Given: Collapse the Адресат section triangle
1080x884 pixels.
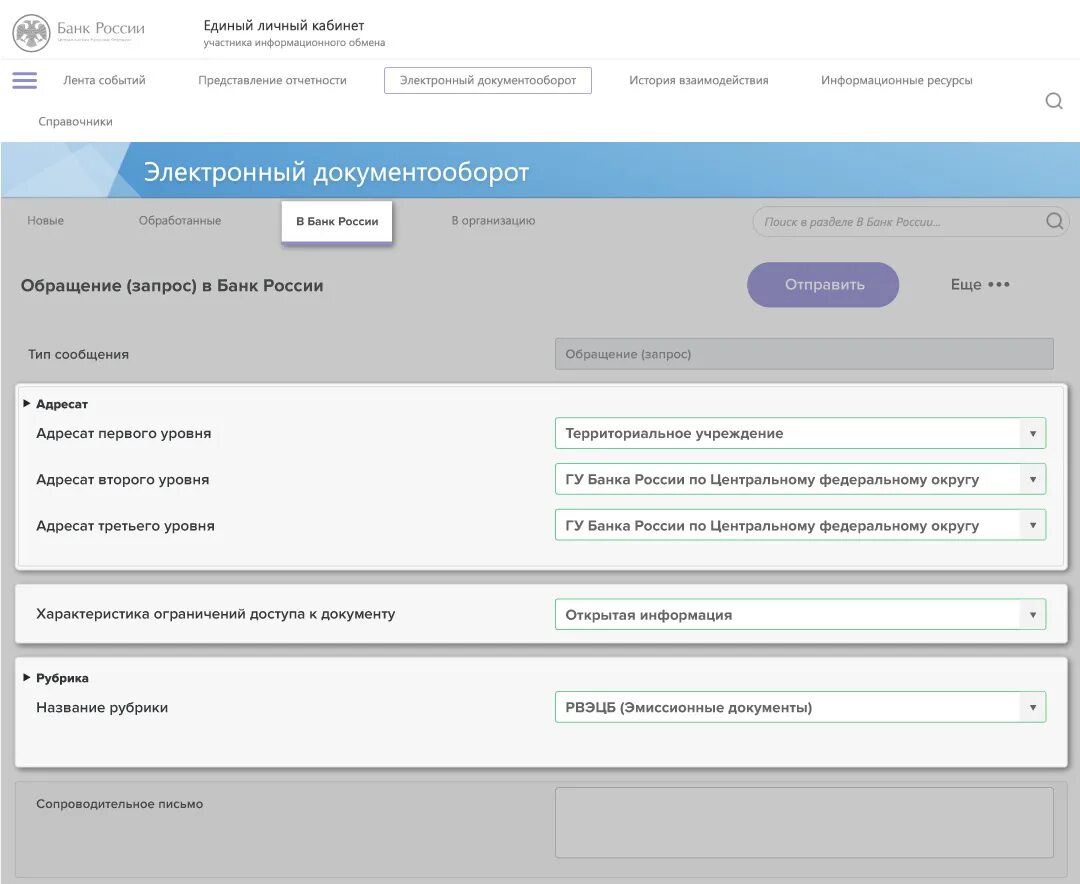Looking at the screenshot, I should (26, 404).
